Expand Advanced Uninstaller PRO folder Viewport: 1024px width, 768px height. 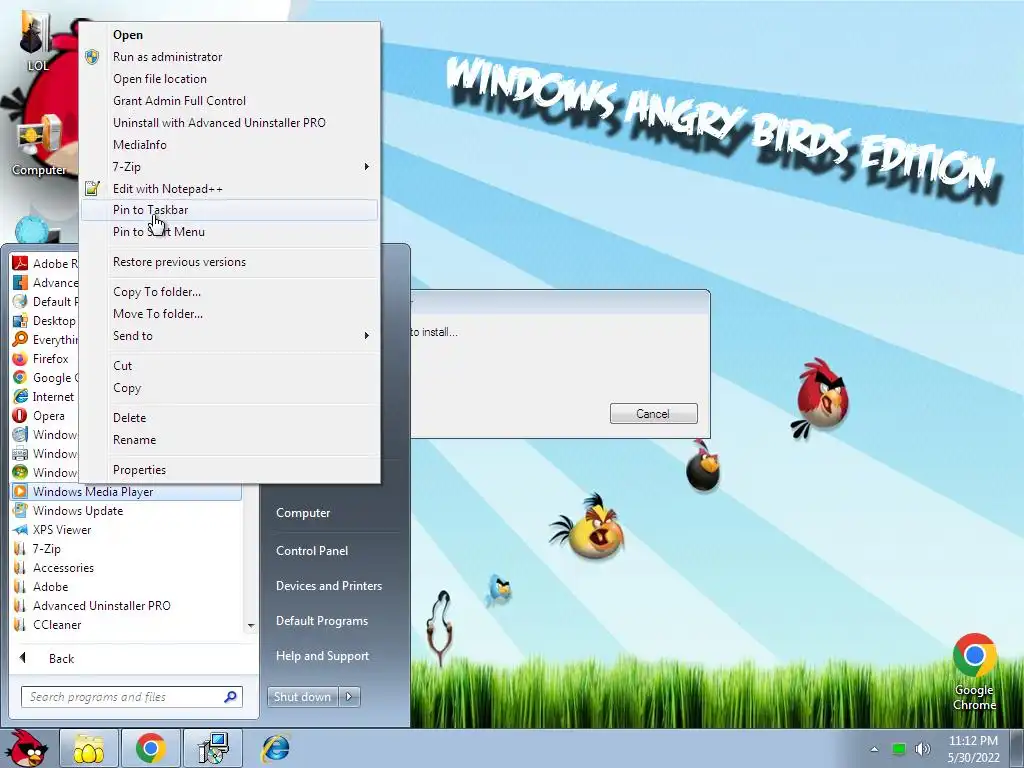click(102, 605)
